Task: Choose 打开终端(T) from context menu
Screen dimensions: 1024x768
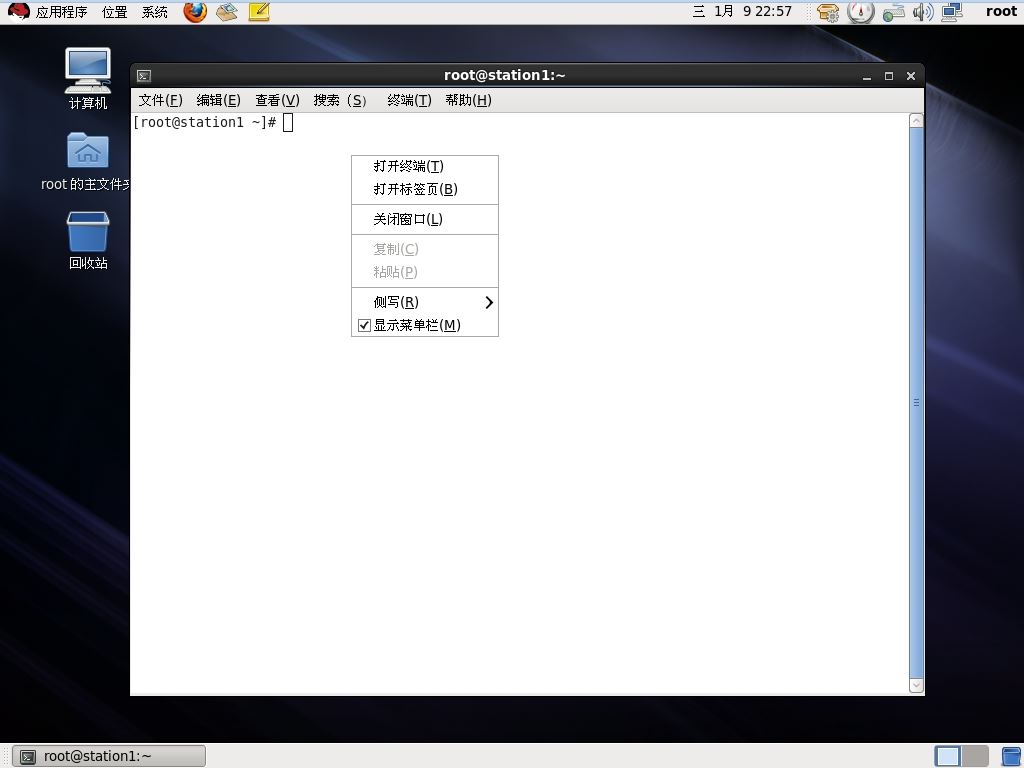Action: (424, 166)
